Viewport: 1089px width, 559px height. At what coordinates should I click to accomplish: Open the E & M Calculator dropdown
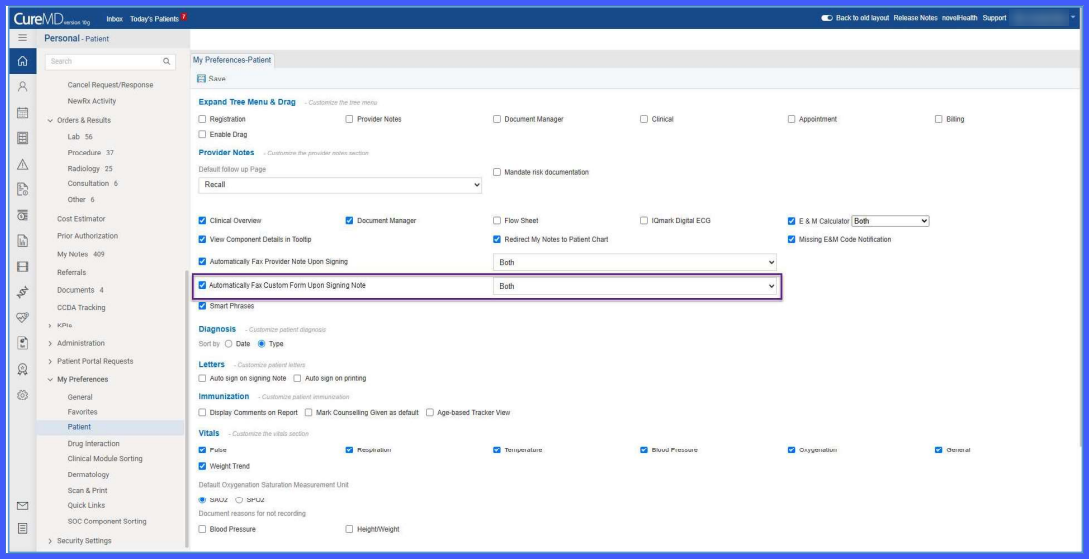(890, 221)
